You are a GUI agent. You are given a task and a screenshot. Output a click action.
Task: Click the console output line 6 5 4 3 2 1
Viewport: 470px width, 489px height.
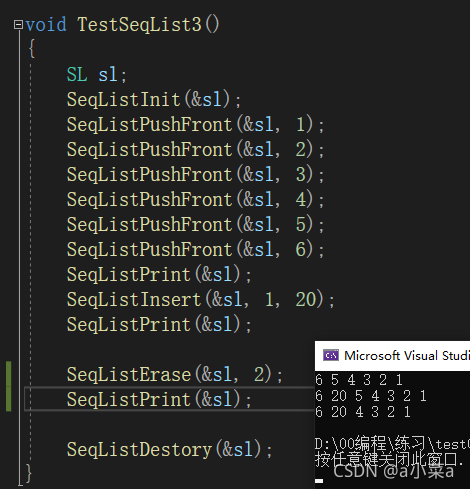359,380
